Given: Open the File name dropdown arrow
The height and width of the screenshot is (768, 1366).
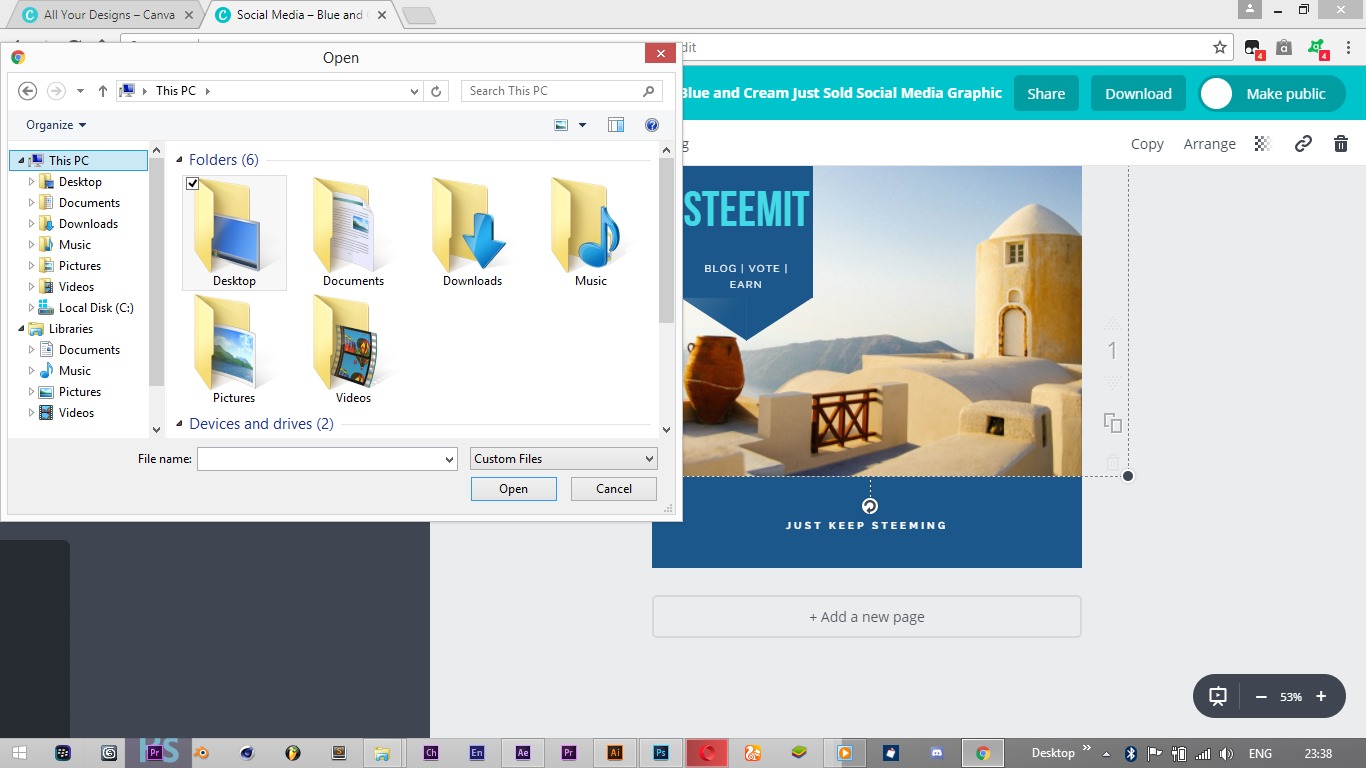Looking at the screenshot, I should tap(449, 459).
